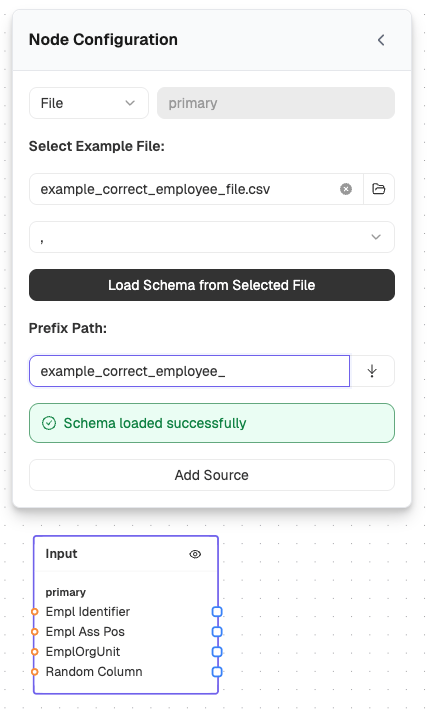Click the Select Example File label
432x716 pixels.
coord(97,146)
